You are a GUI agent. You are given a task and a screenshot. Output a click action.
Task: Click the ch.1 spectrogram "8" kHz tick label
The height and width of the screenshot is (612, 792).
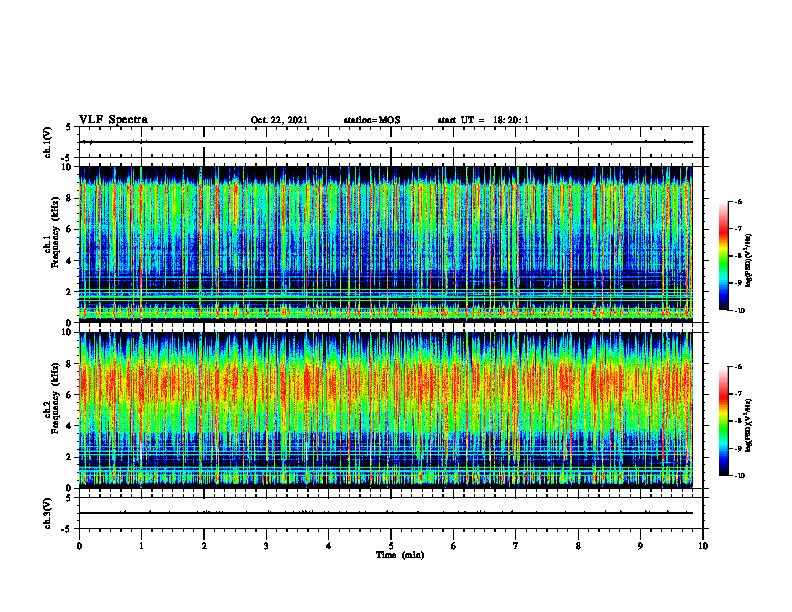pos(68,198)
